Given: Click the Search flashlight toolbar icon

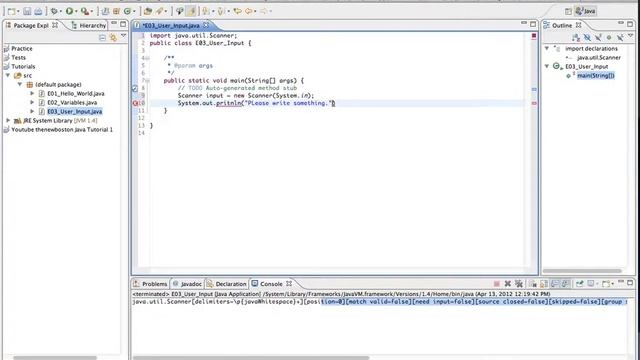Looking at the screenshot, I should pyautogui.click(x=159, y=11).
